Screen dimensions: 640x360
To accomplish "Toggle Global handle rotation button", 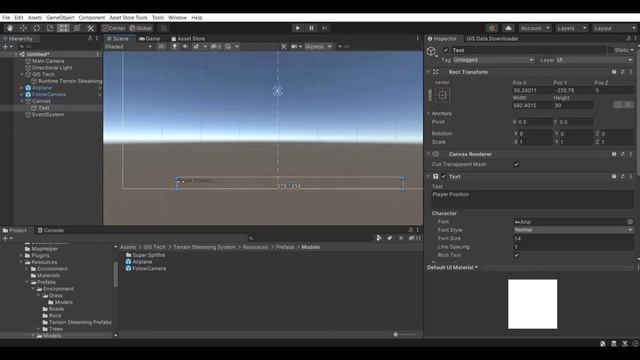I will [x=140, y=28].
